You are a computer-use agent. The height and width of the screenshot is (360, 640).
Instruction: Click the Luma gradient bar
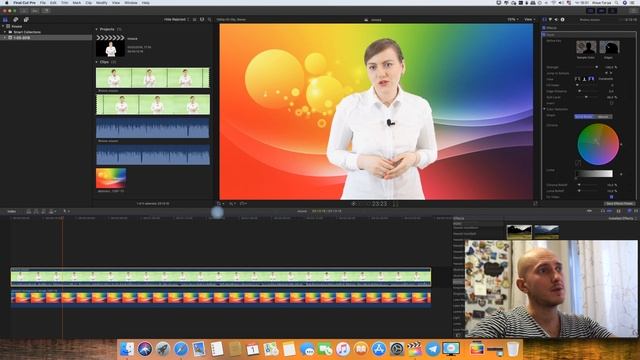click(x=594, y=174)
